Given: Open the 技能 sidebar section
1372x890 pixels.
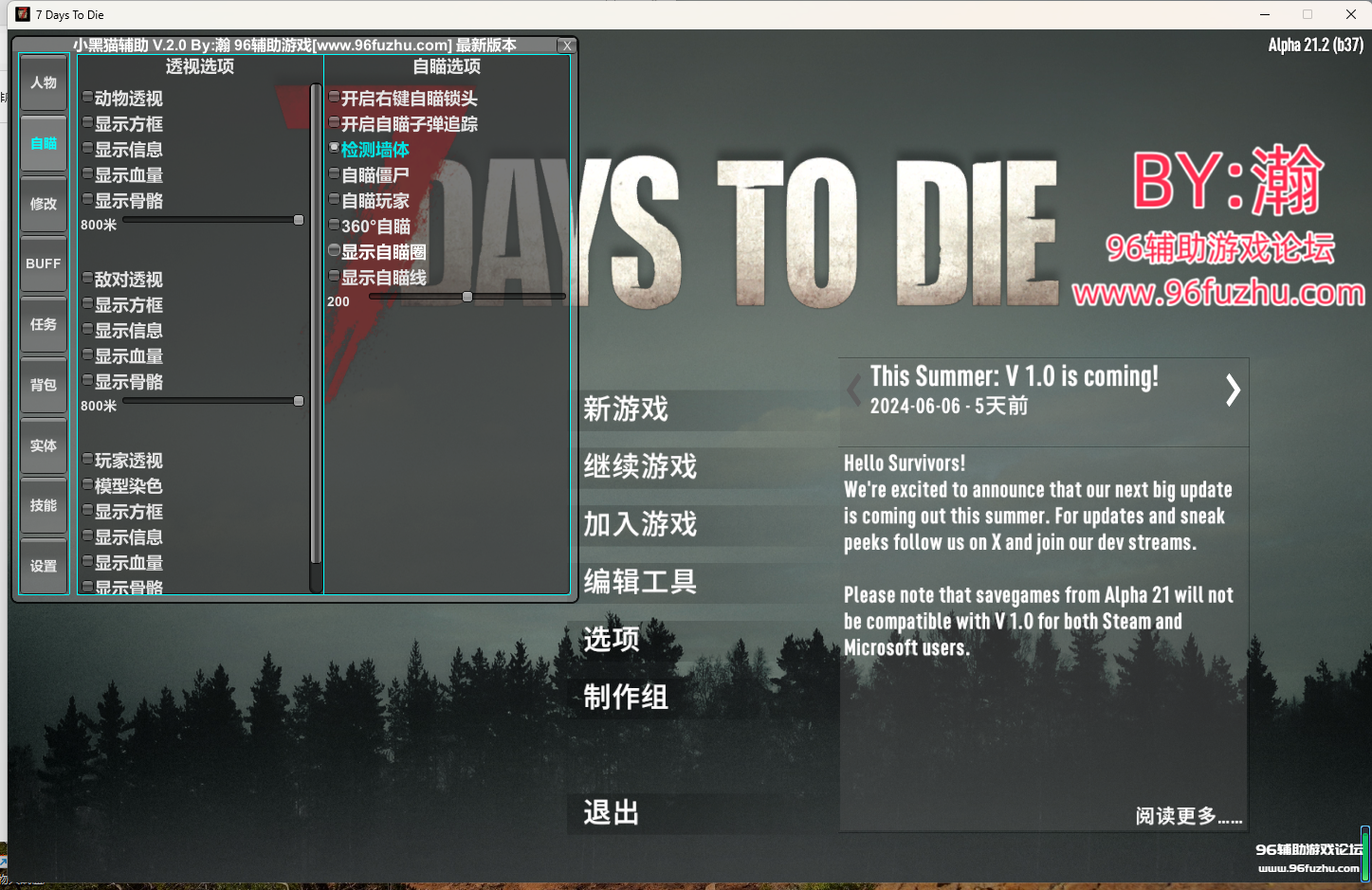Looking at the screenshot, I should click(44, 506).
